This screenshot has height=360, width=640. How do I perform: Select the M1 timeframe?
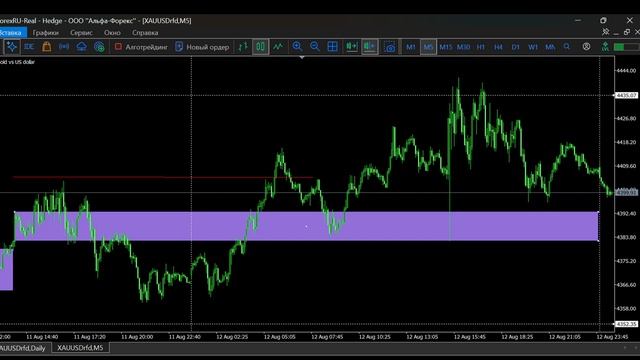click(411, 47)
